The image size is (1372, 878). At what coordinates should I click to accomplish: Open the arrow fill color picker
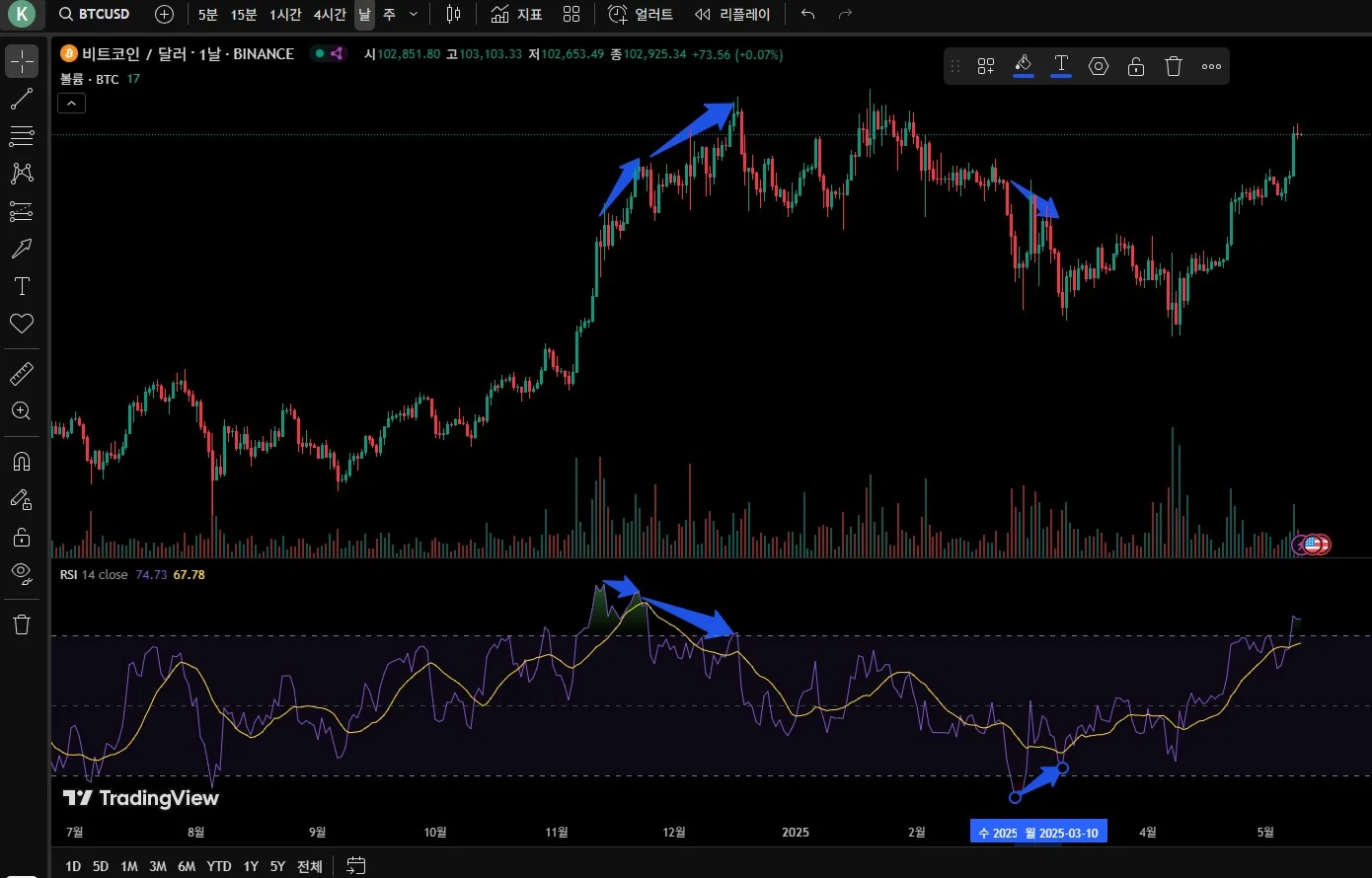[x=1024, y=66]
